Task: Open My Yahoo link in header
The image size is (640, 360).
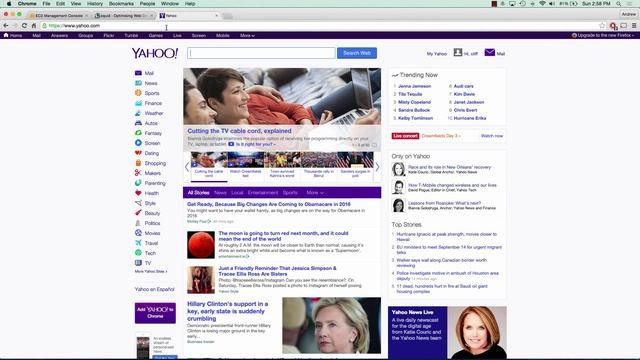Action: tap(437, 53)
